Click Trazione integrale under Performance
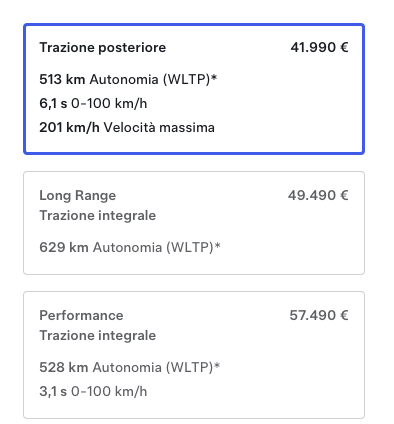 98,335
